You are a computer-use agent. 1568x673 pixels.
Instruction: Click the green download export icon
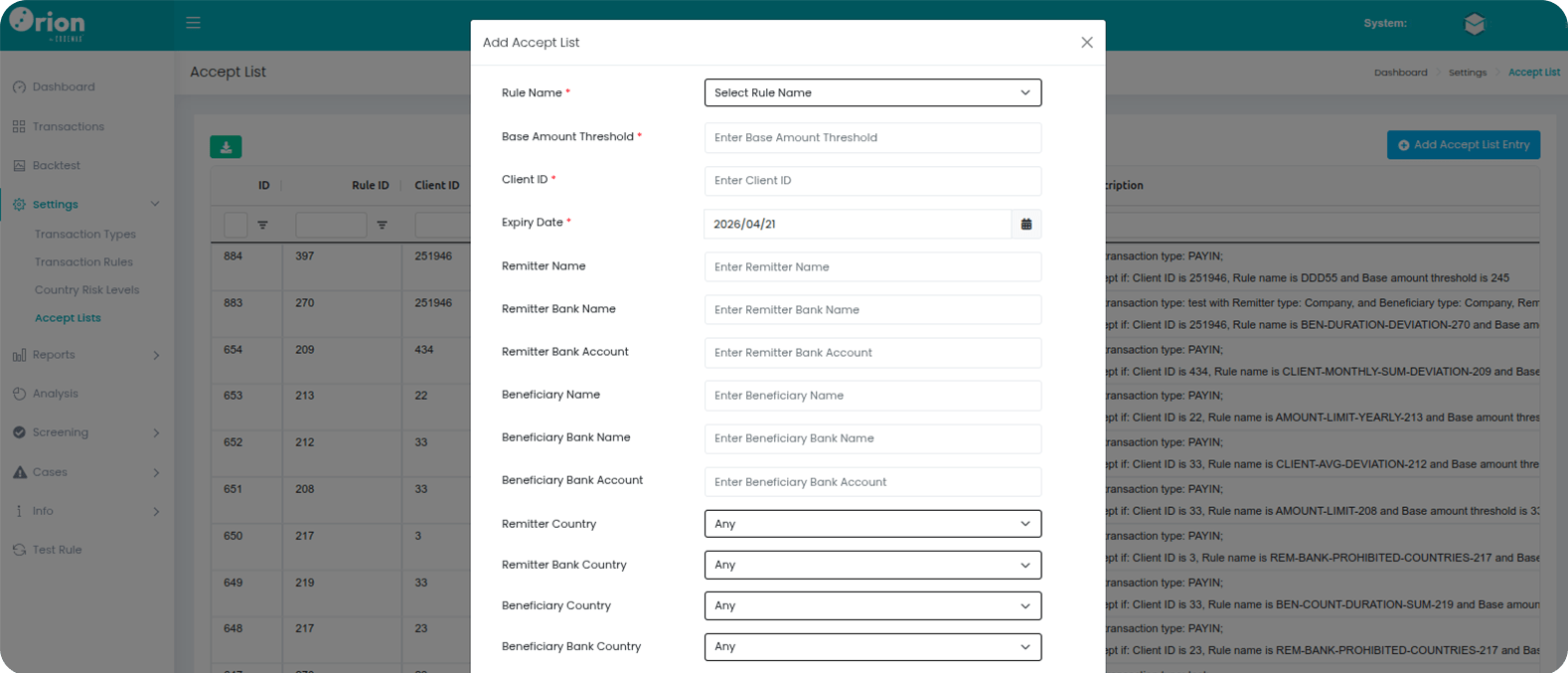226,147
